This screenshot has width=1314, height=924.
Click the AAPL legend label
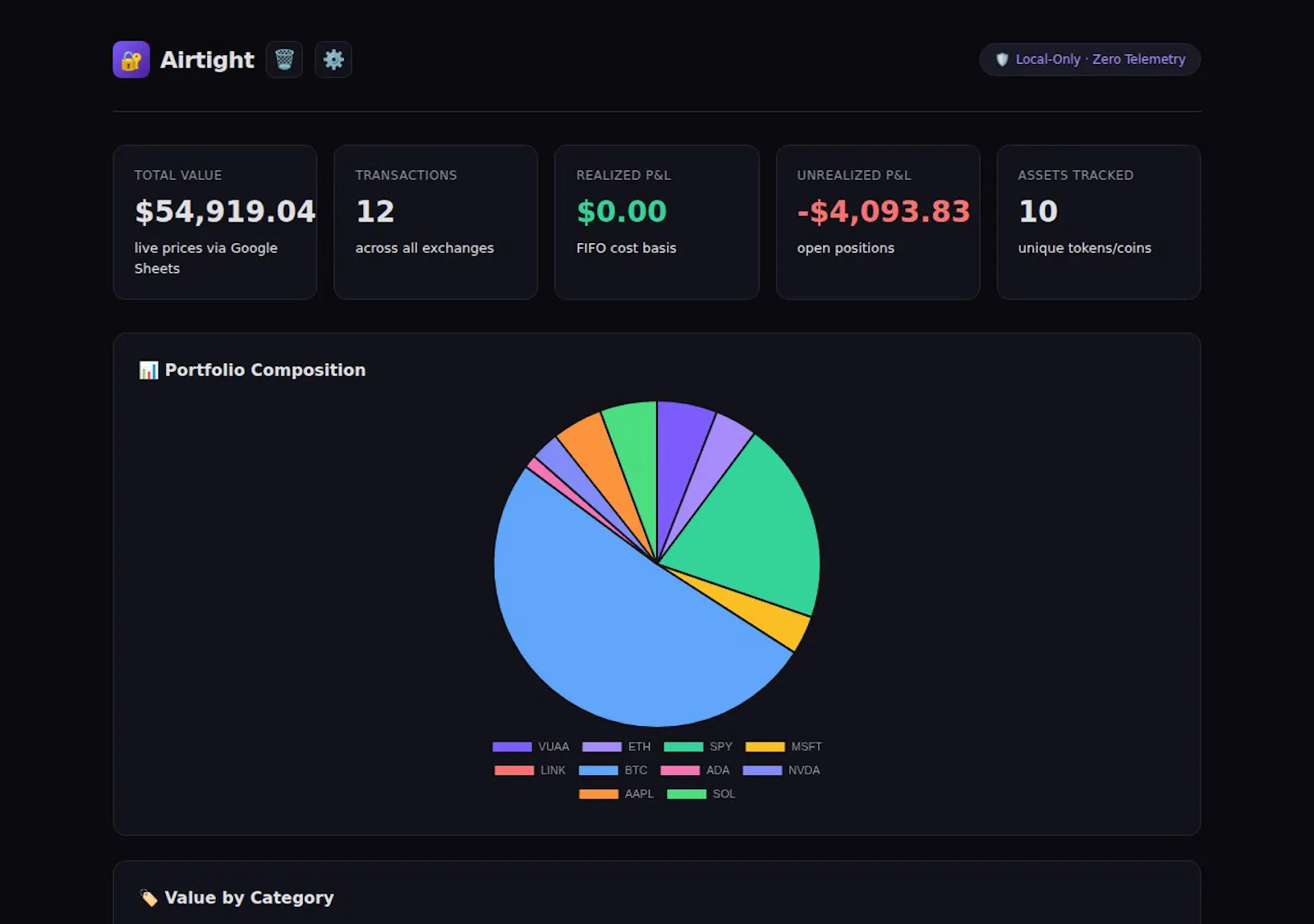coord(639,794)
